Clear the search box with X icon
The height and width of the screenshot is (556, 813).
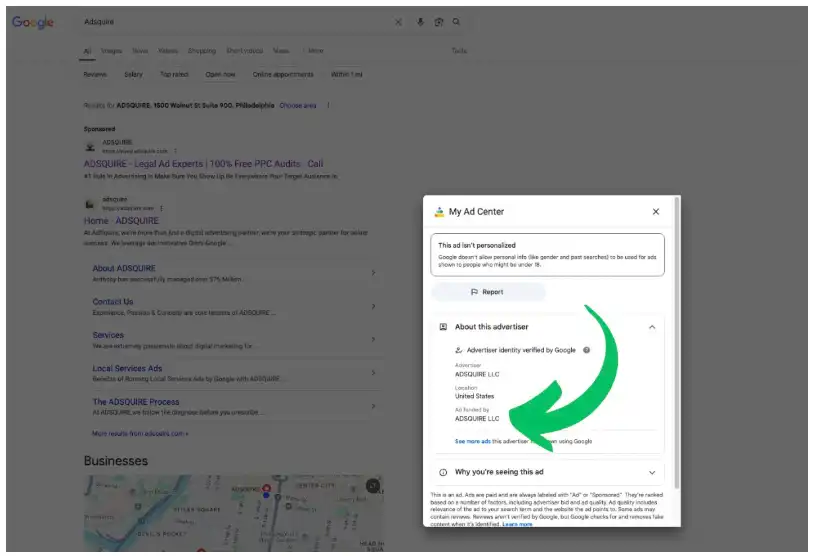tap(398, 22)
